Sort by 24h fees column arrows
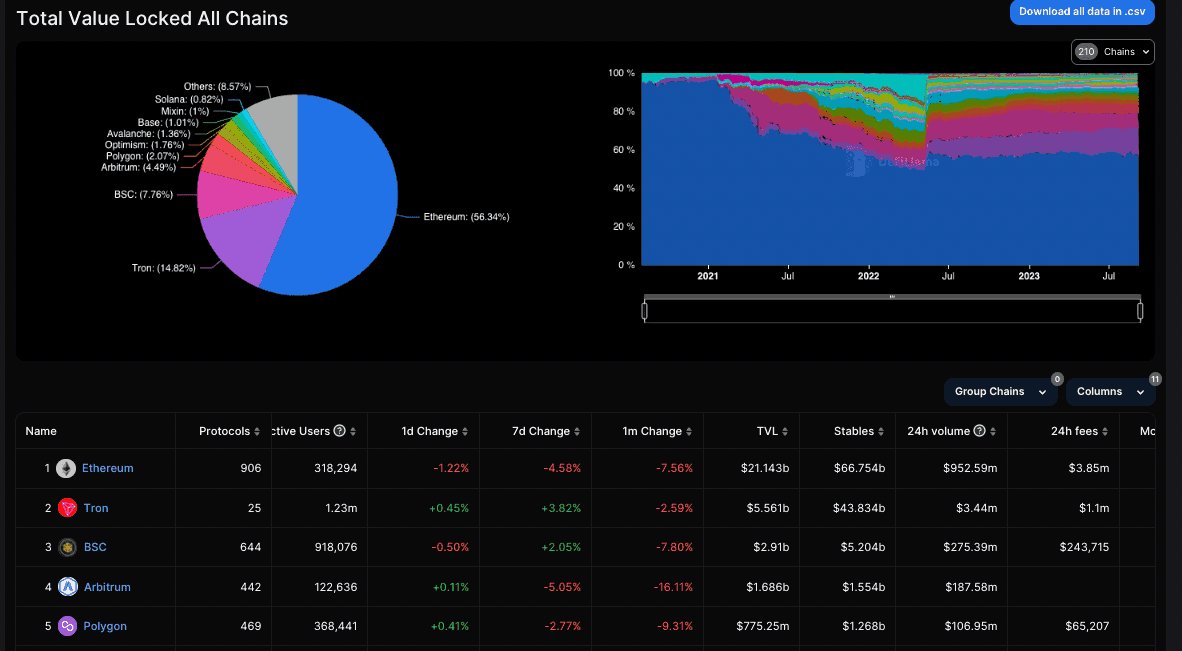This screenshot has height=651, width=1182. [1105, 432]
